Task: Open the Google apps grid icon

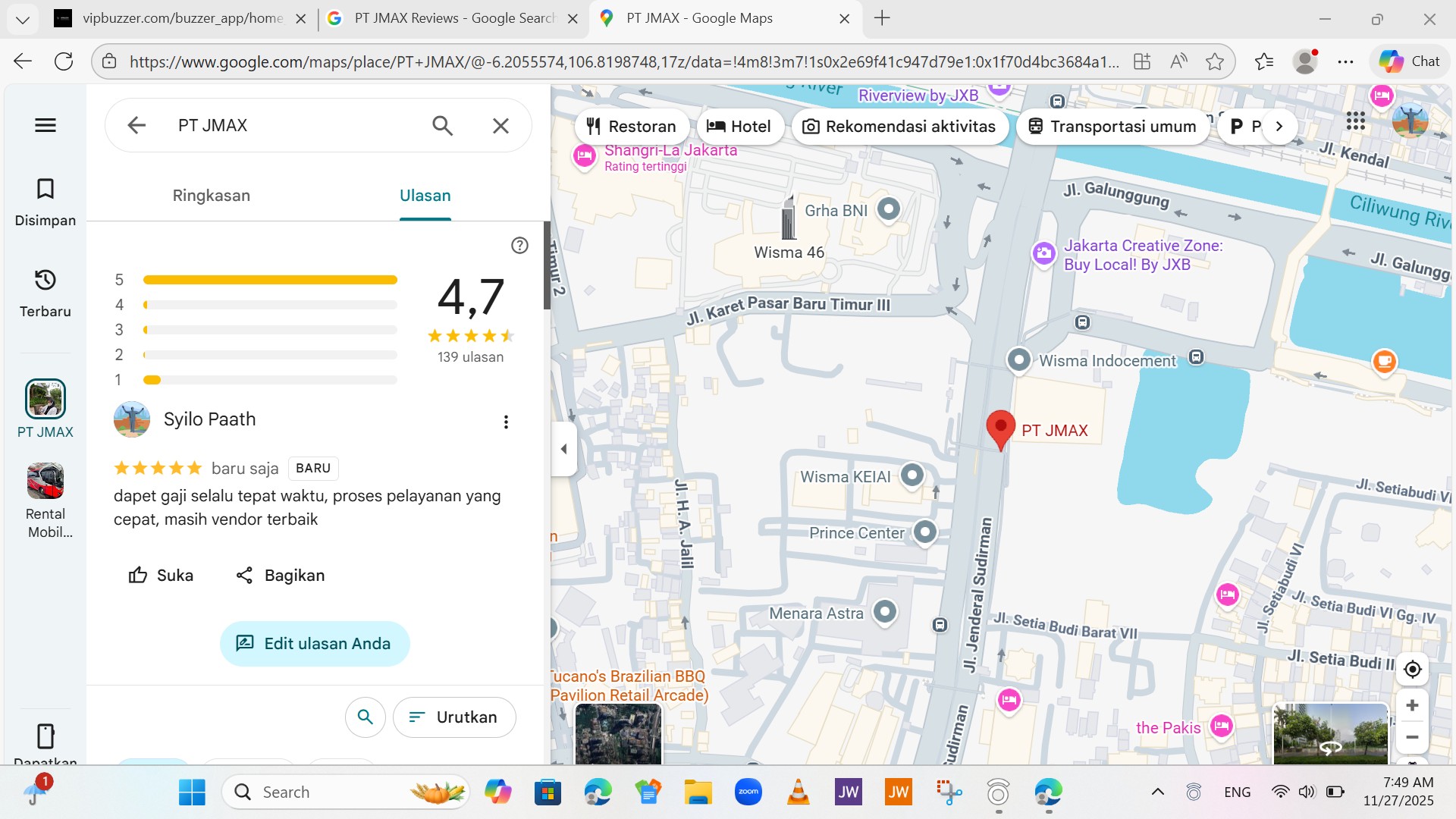Action: 1355,121
